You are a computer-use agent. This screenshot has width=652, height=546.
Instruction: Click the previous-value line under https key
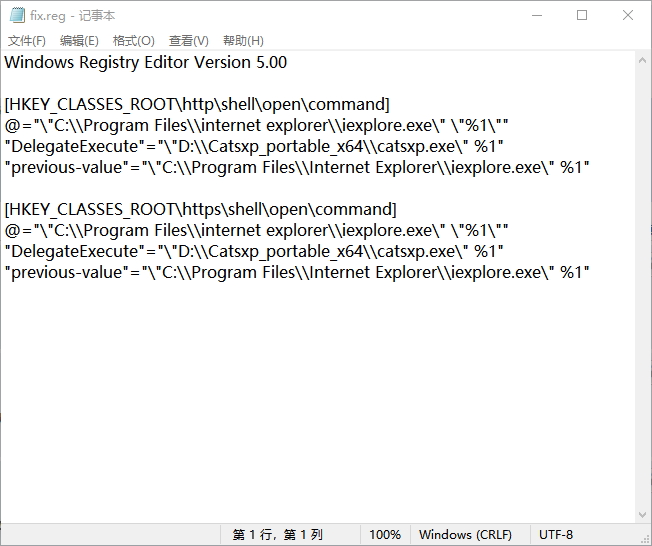coord(297,272)
